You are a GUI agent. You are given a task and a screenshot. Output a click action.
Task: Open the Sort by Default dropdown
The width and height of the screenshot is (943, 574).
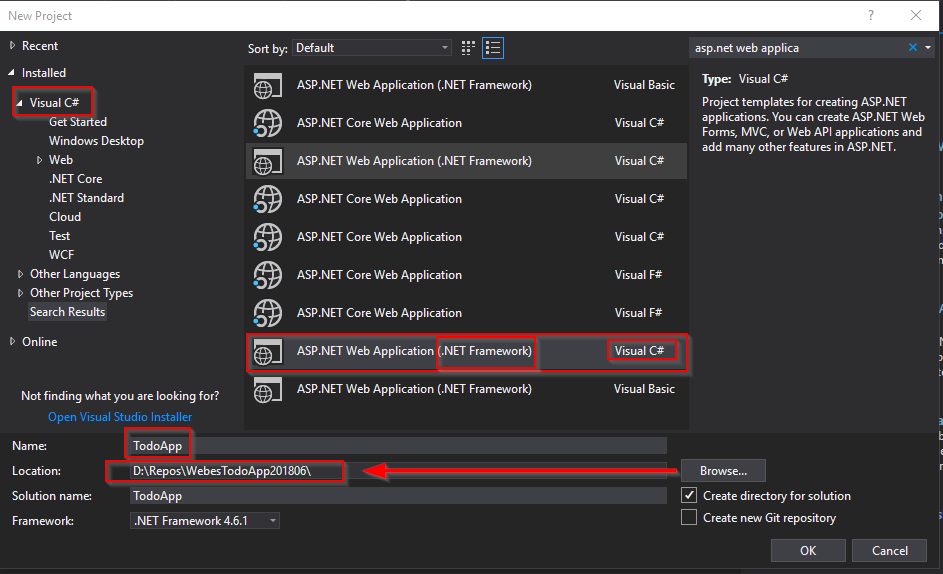[372, 48]
